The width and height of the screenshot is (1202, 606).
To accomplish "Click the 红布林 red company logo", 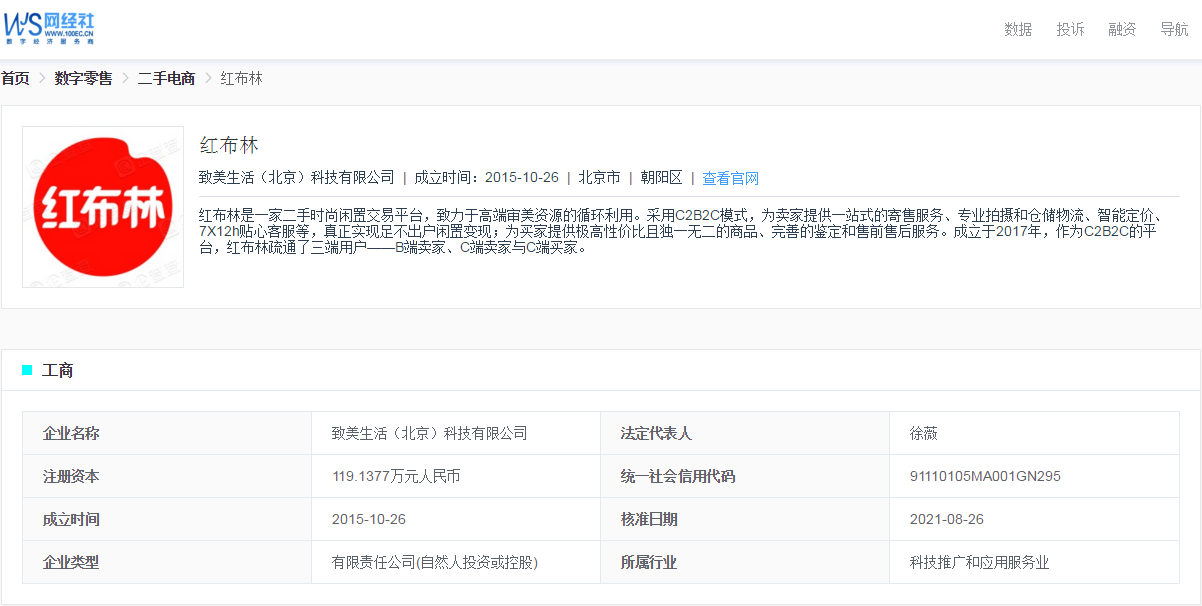I will [x=103, y=207].
